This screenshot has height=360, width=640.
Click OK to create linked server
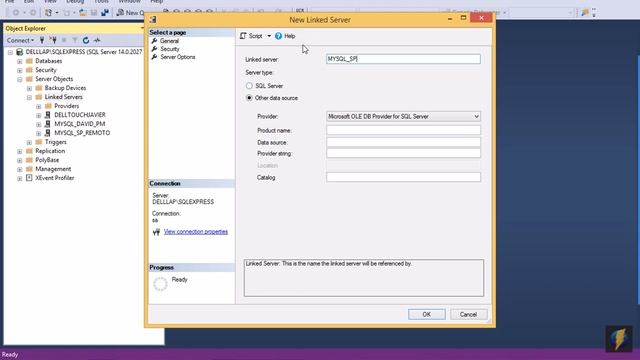pyautogui.click(x=427, y=314)
